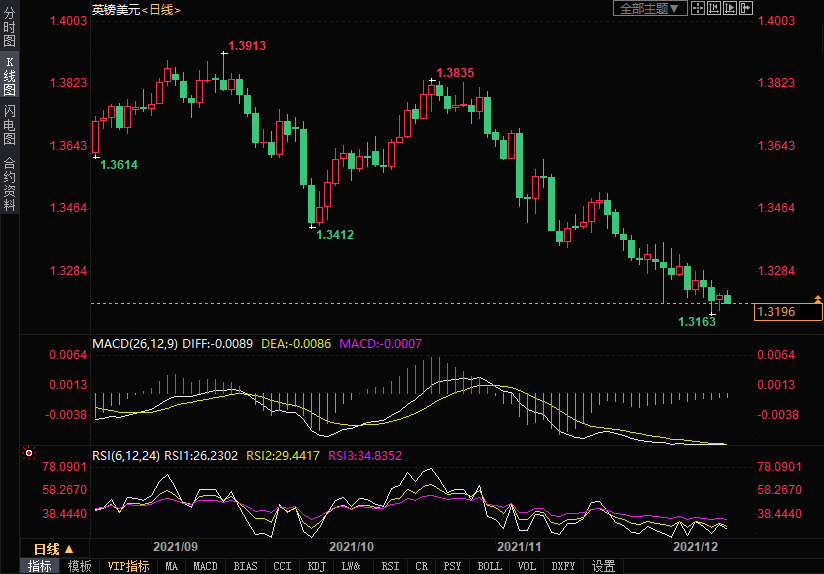Toggle the BOLL indicator in bottom bar
824x574 pixels.
coord(489,566)
